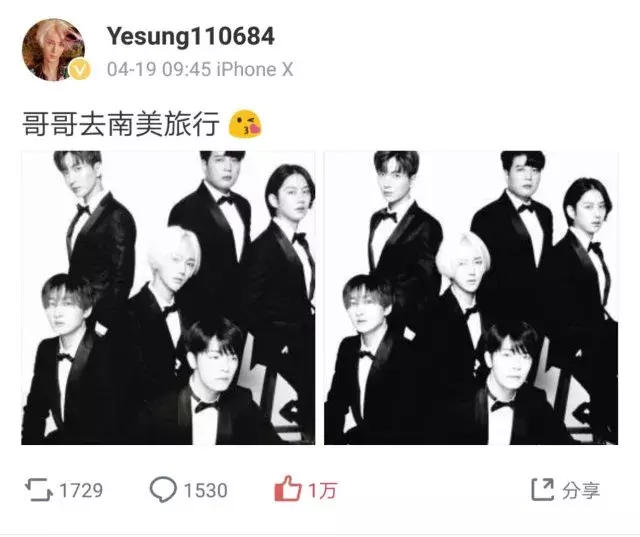The height and width of the screenshot is (537, 640).
Task: Tap the share arrow-box icon
Action: click(542, 489)
